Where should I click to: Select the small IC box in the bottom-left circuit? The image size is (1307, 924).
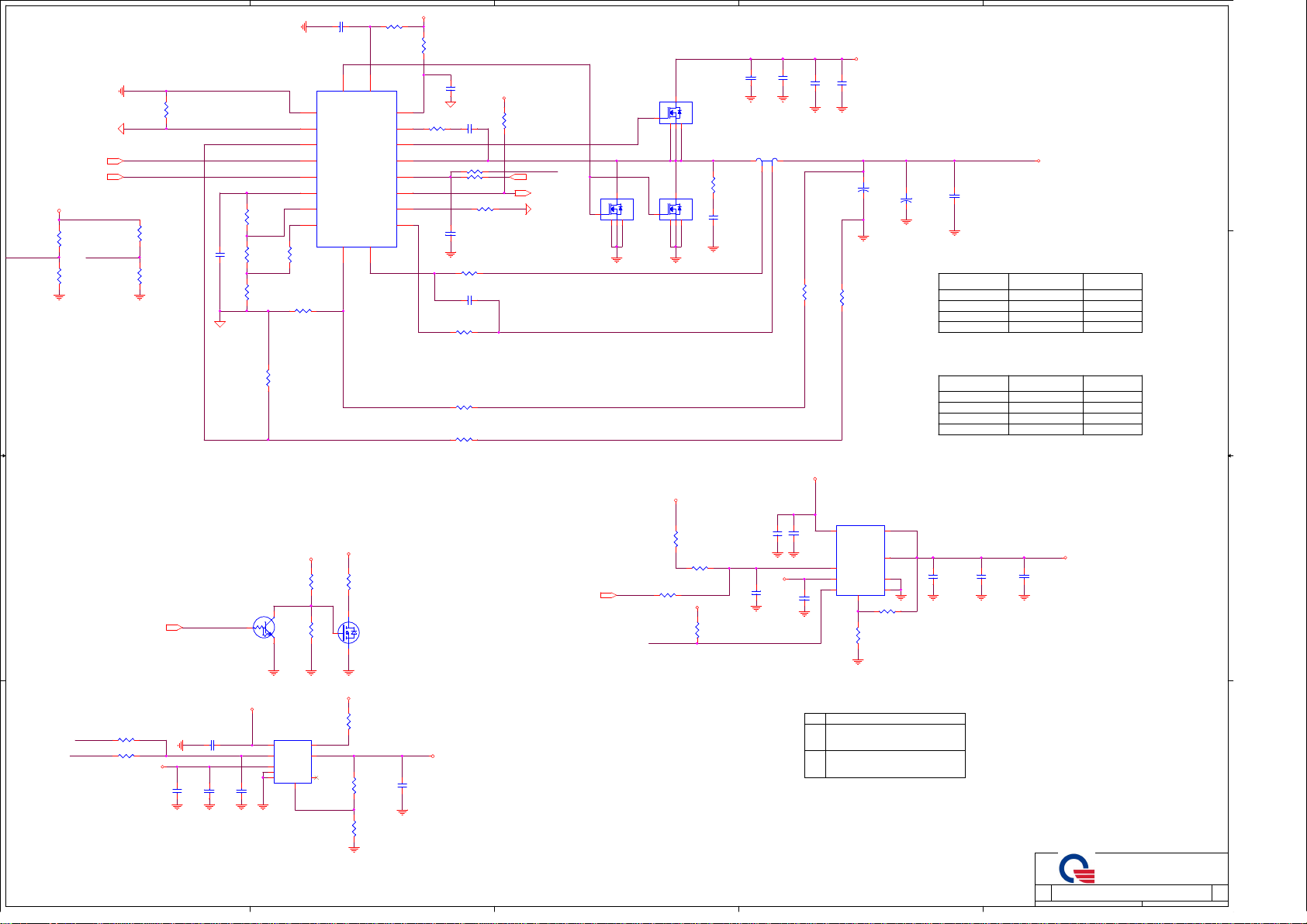point(292,762)
